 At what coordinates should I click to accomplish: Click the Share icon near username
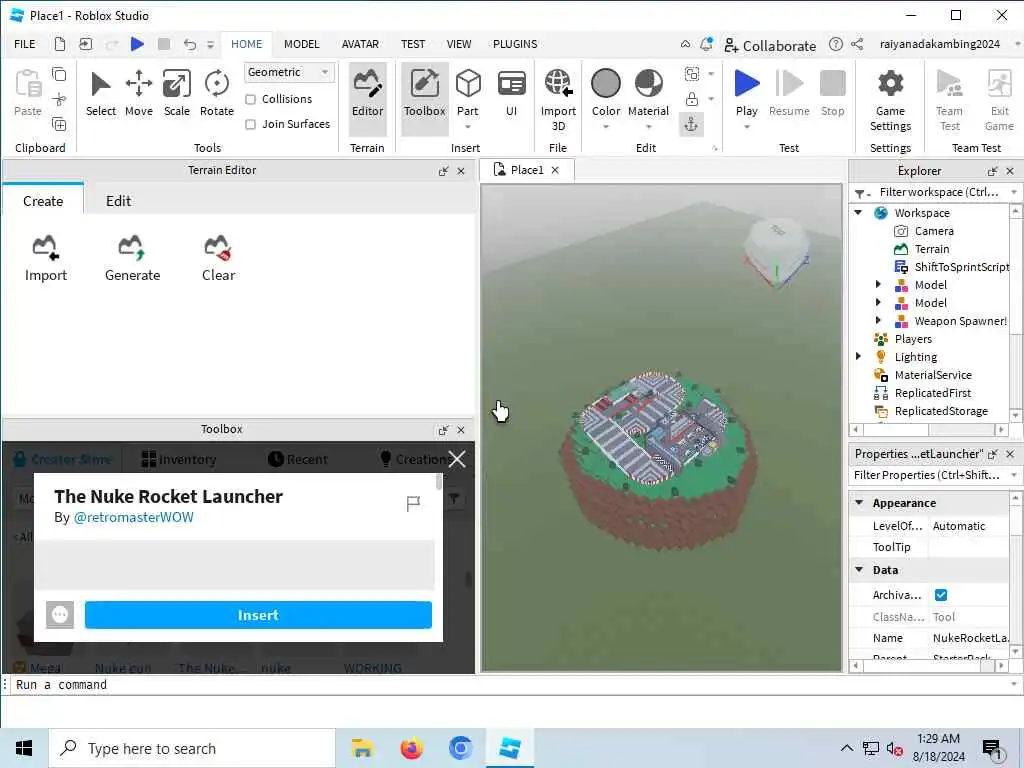tap(857, 44)
